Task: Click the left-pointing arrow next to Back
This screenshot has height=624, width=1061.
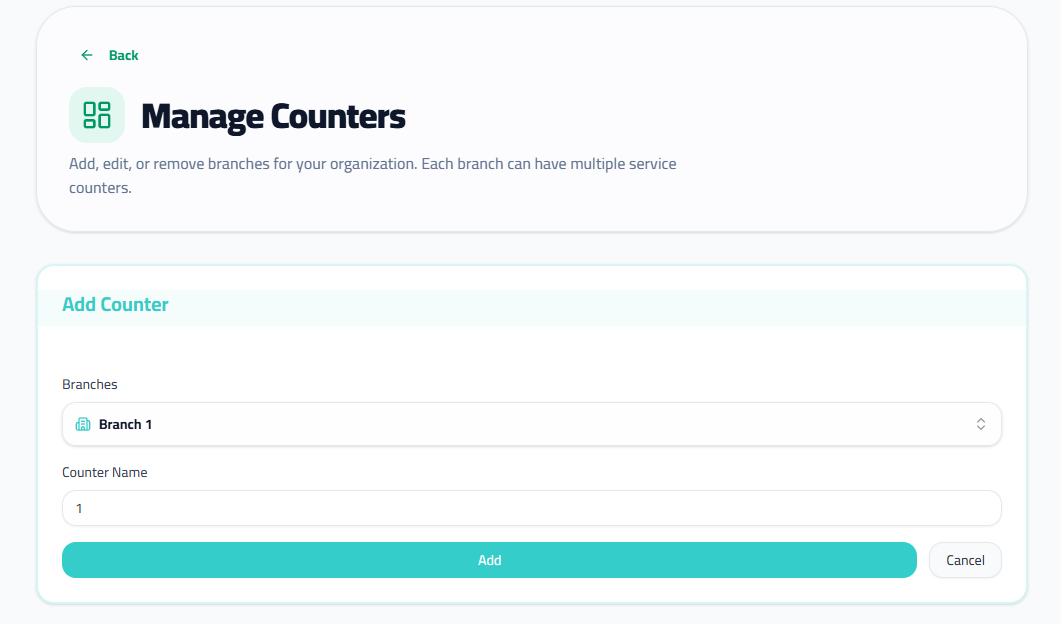Action: [x=86, y=55]
